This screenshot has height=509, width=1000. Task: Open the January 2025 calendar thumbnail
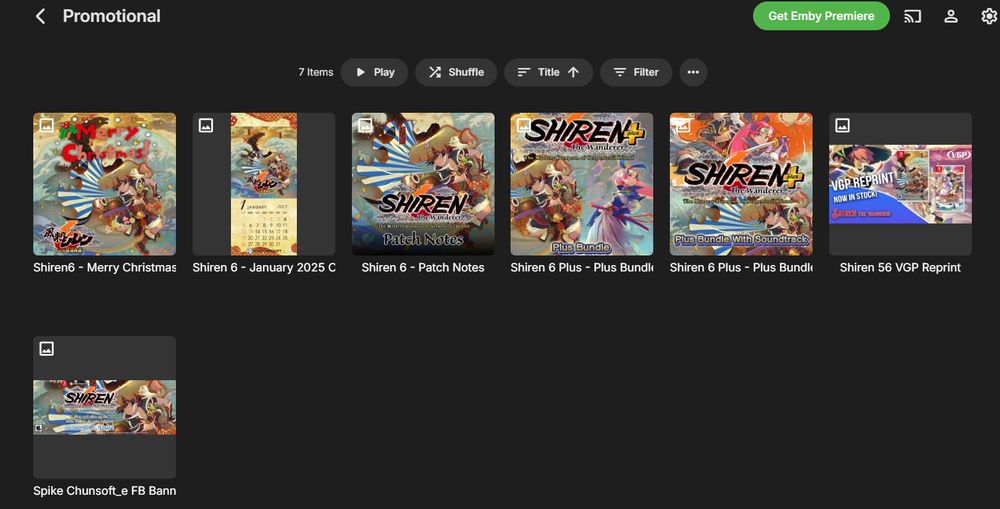point(264,184)
